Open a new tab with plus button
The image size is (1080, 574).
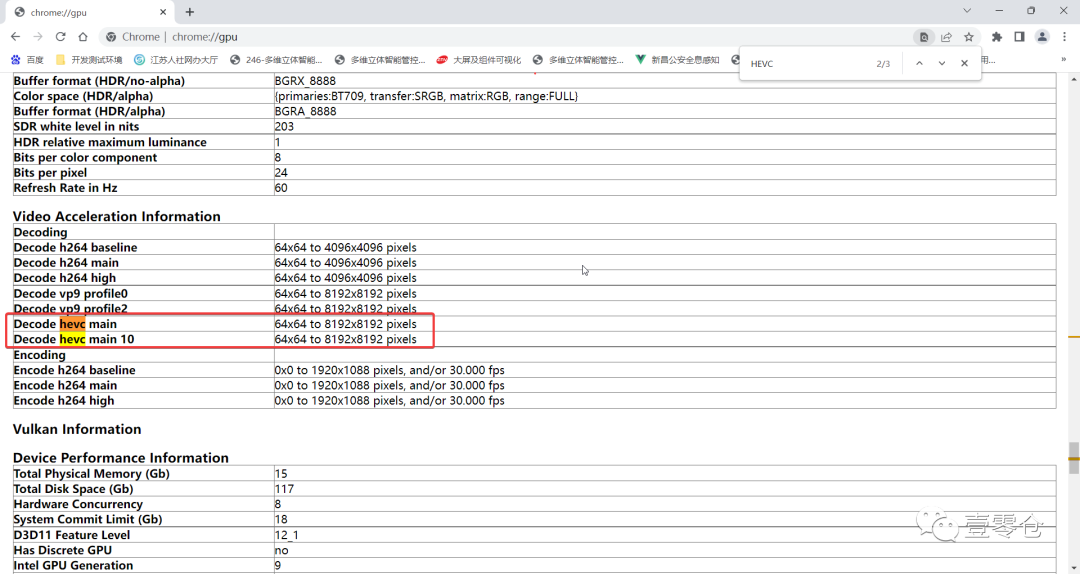point(190,12)
